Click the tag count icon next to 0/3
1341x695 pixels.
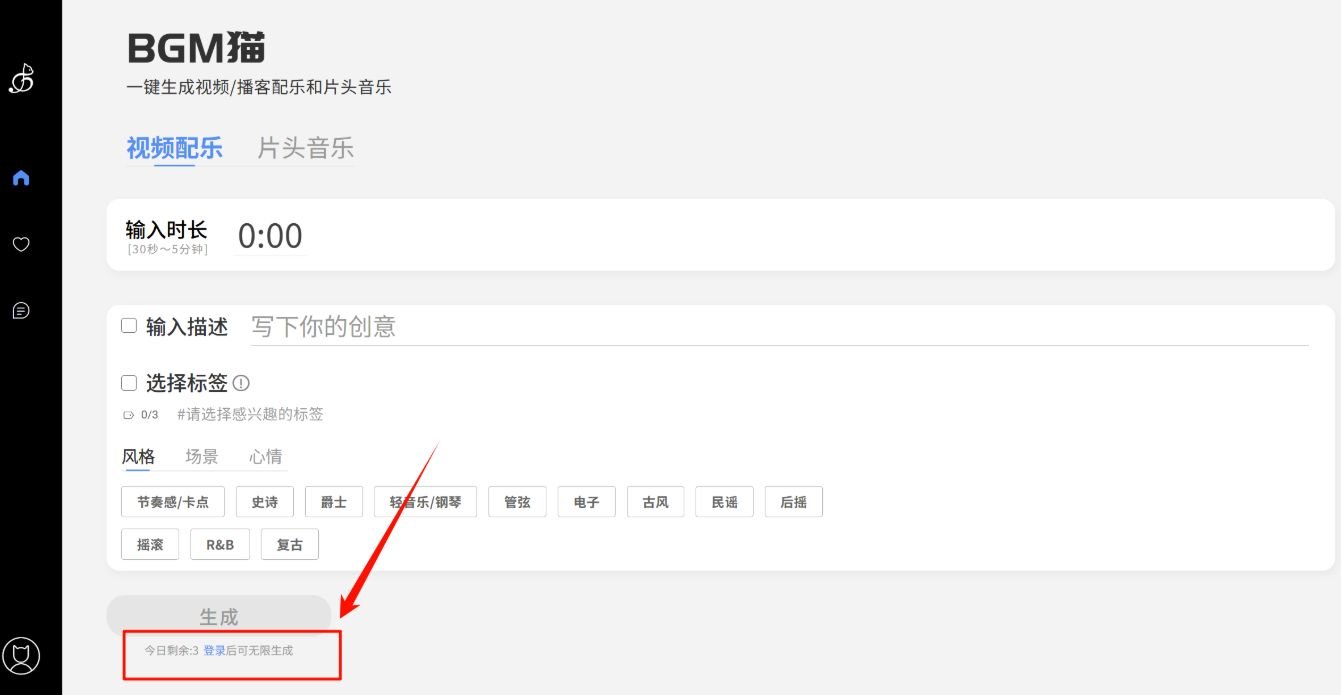[x=128, y=415]
